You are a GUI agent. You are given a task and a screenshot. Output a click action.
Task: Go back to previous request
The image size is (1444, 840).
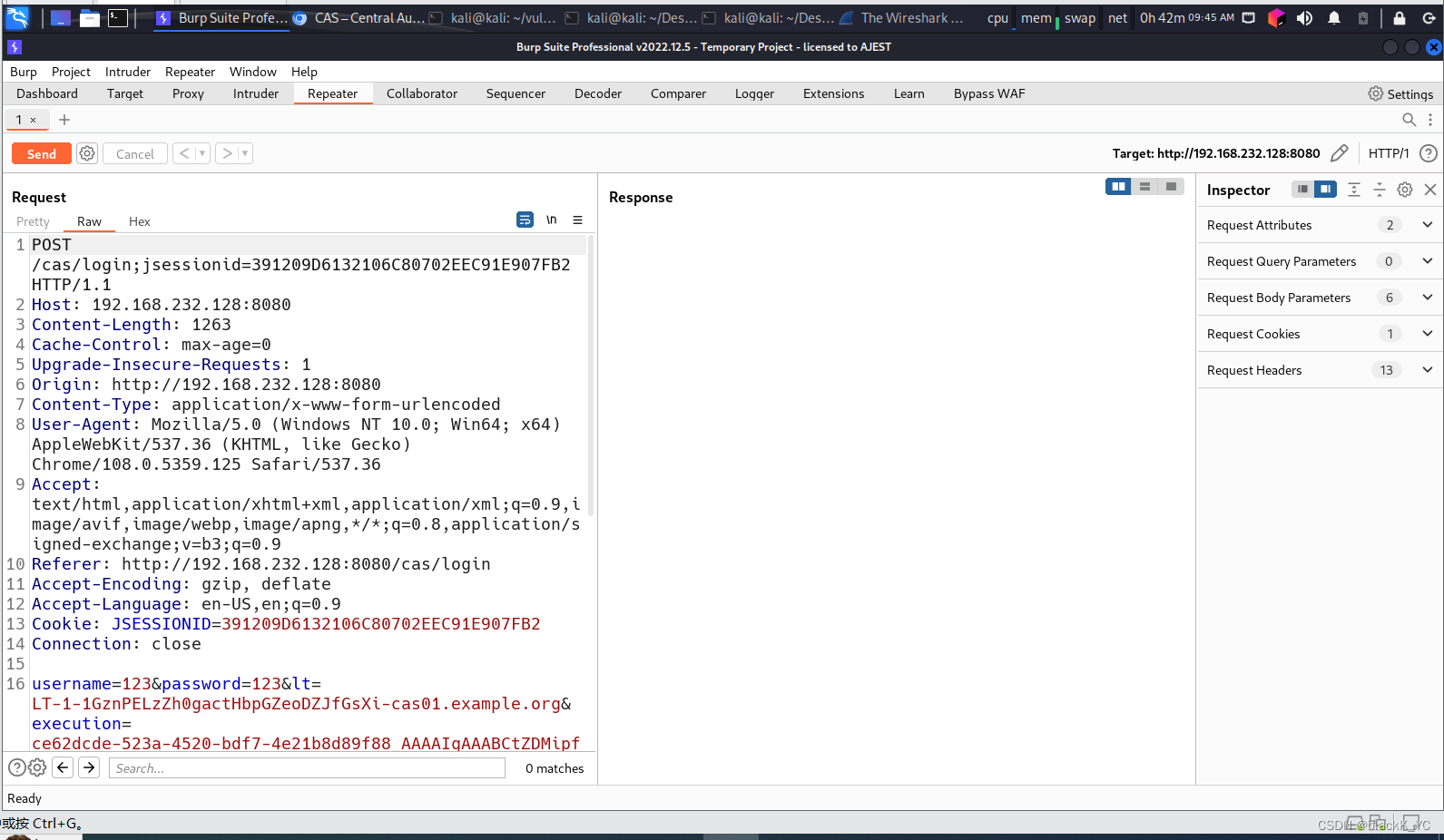tap(184, 153)
